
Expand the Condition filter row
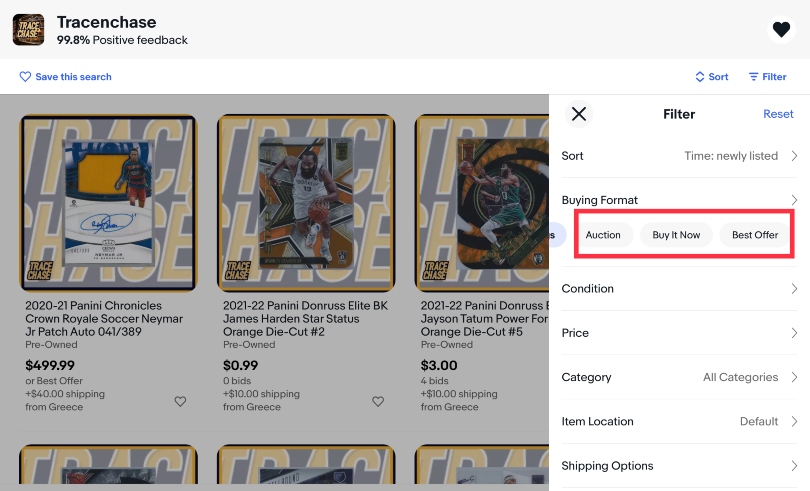[x=680, y=289]
